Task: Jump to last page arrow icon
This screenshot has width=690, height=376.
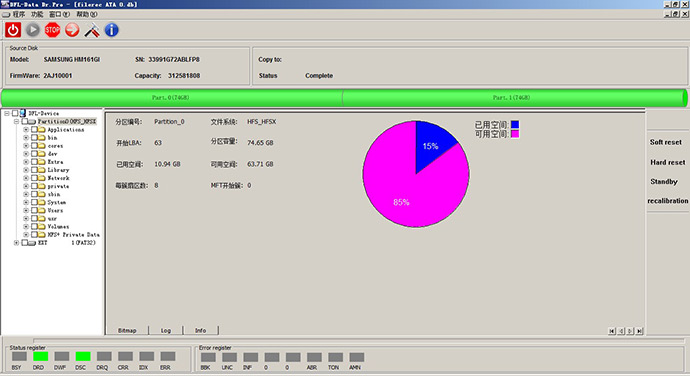Action: 639,331
